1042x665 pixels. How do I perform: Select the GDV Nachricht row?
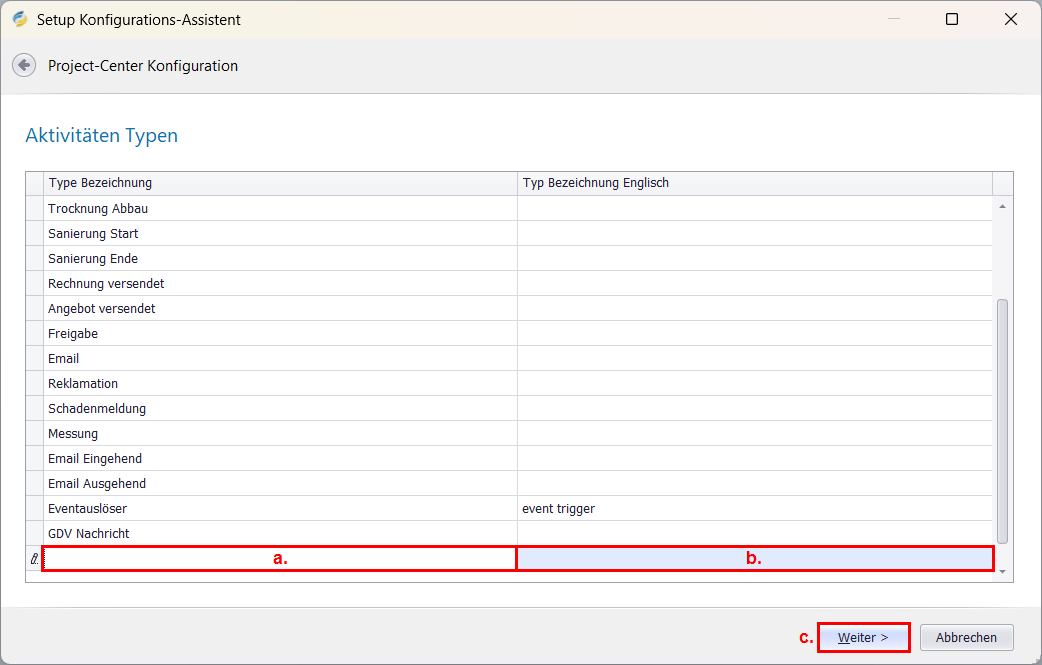tap(89, 534)
